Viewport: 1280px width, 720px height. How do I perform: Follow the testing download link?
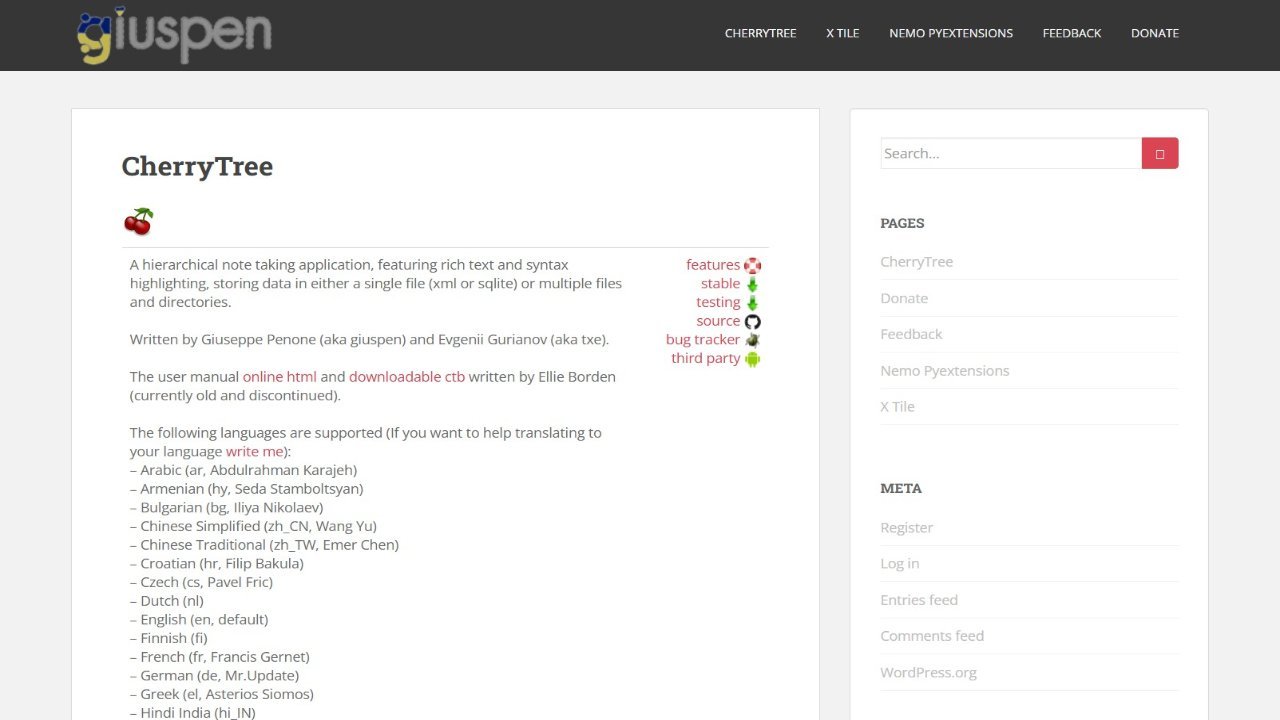[719, 302]
